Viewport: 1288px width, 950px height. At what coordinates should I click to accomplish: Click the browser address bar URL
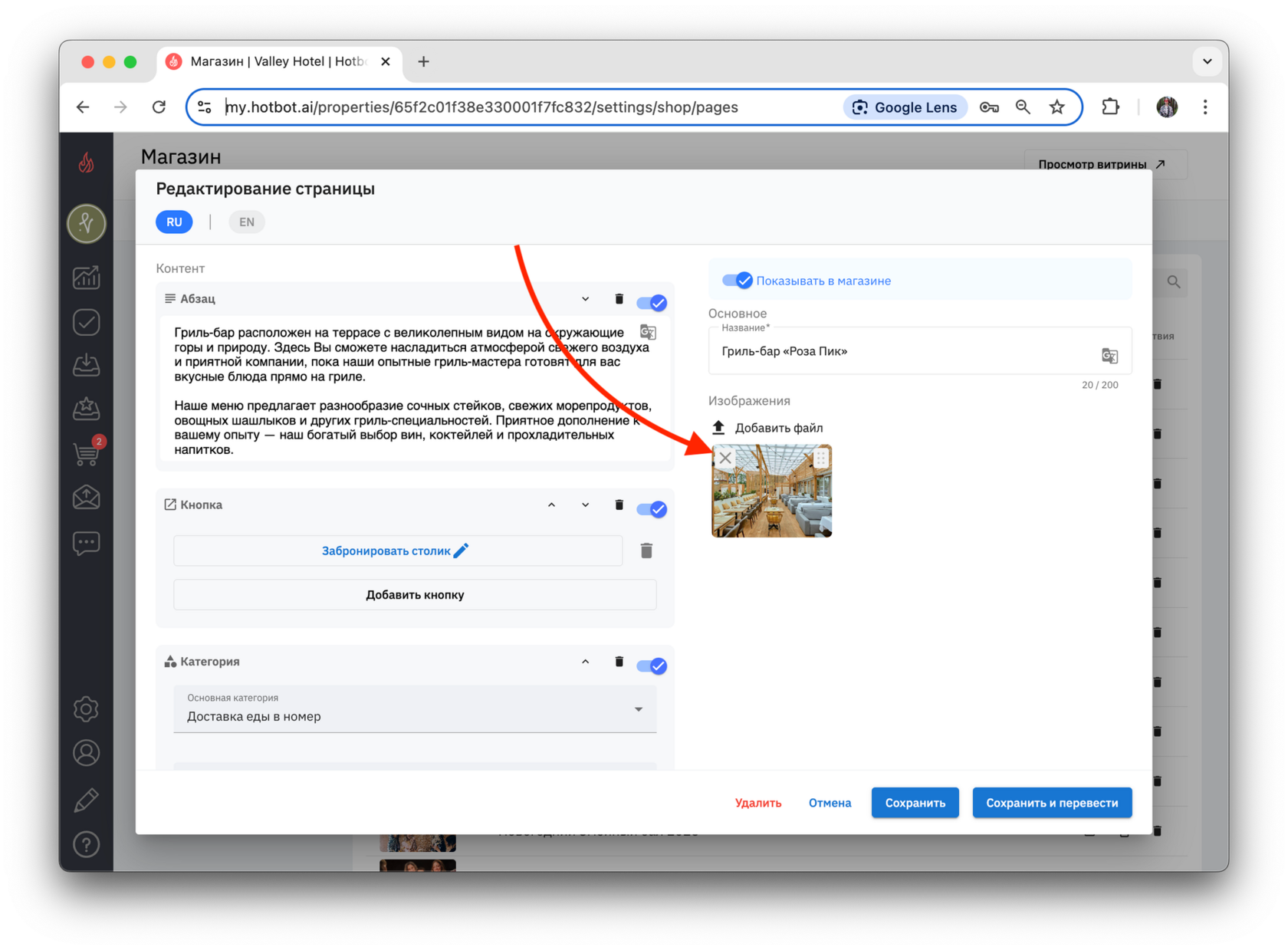point(481,107)
